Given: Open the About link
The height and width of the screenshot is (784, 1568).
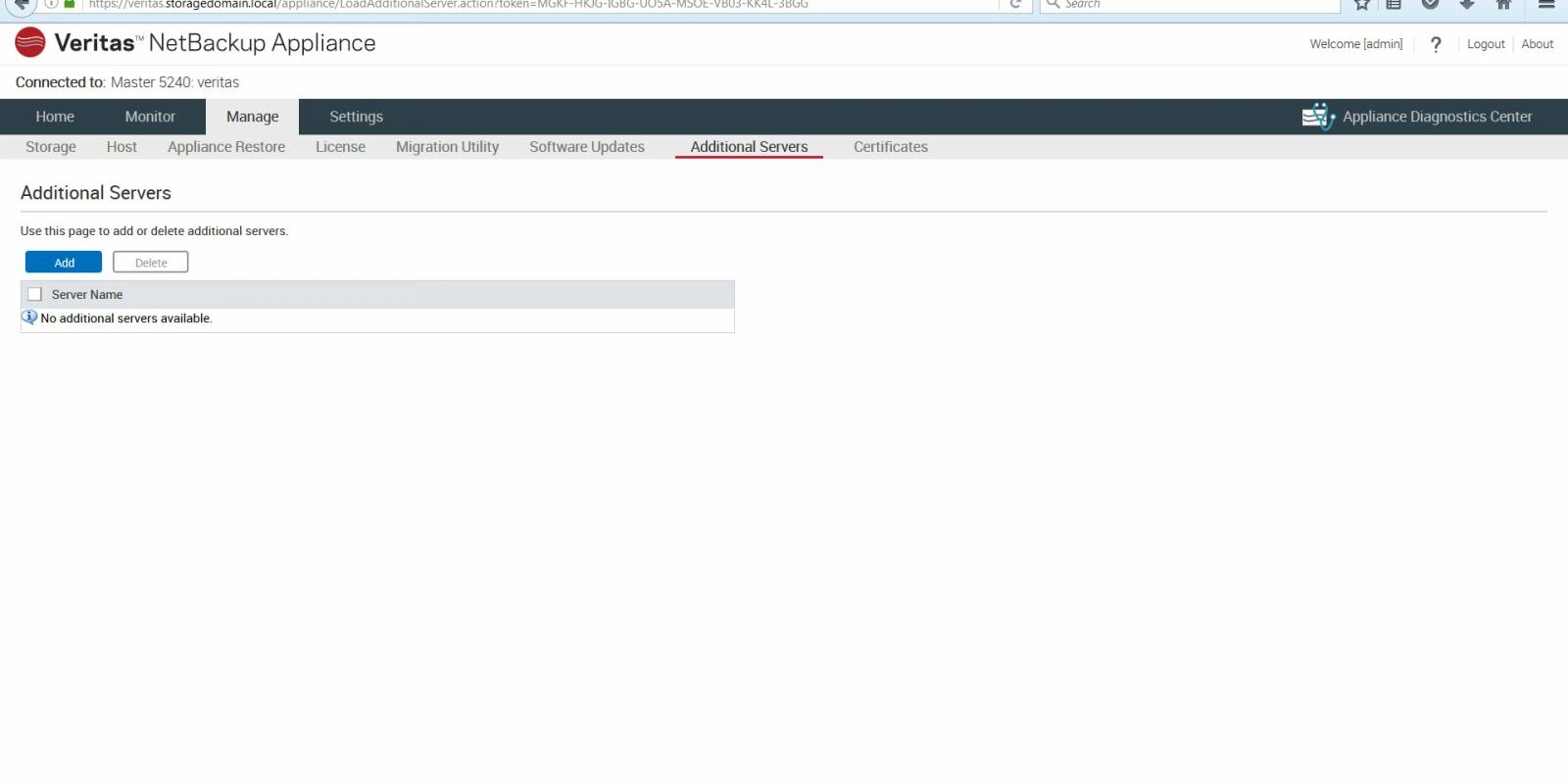Looking at the screenshot, I should (1538, 44).
